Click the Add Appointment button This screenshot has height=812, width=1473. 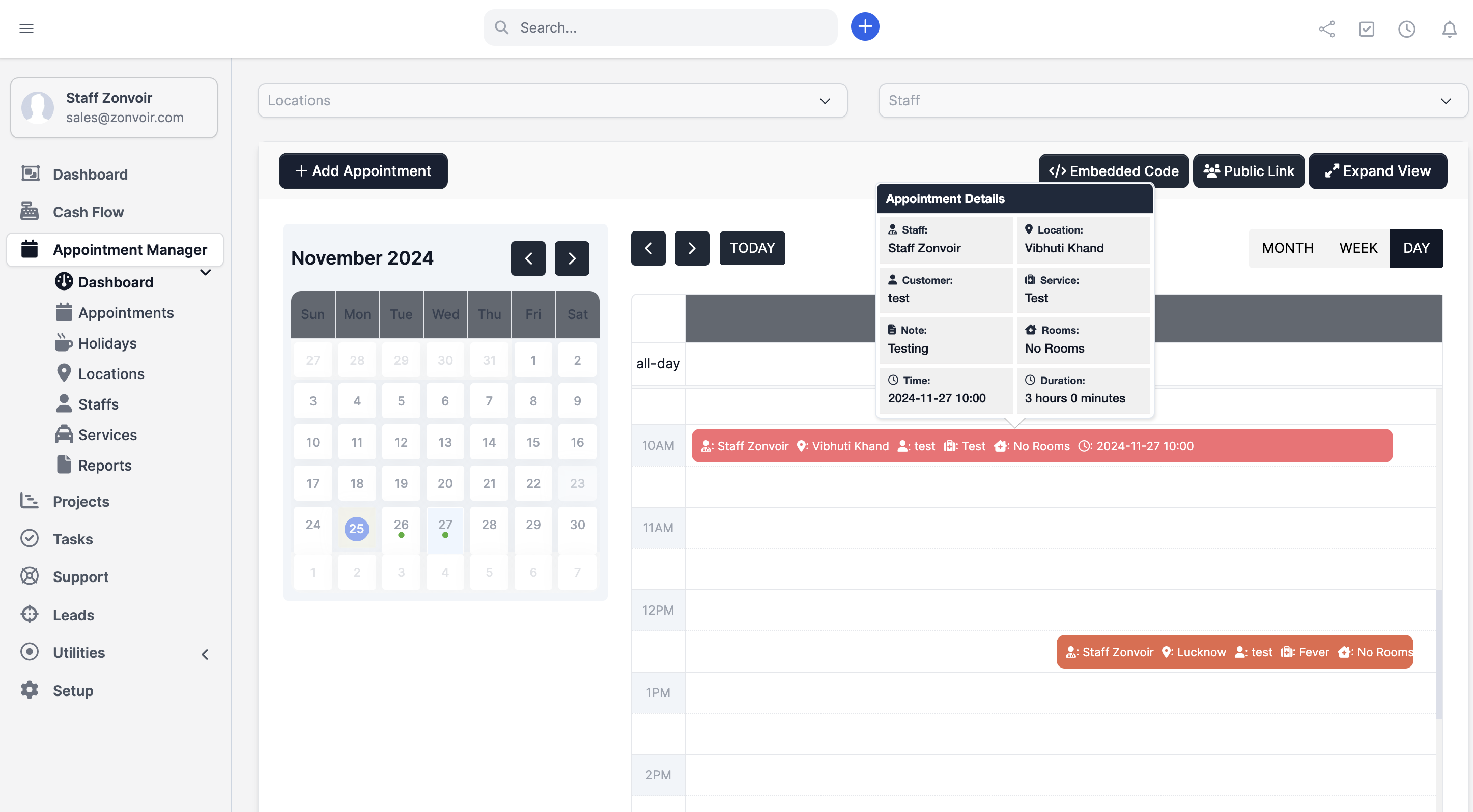coord(363,171)
